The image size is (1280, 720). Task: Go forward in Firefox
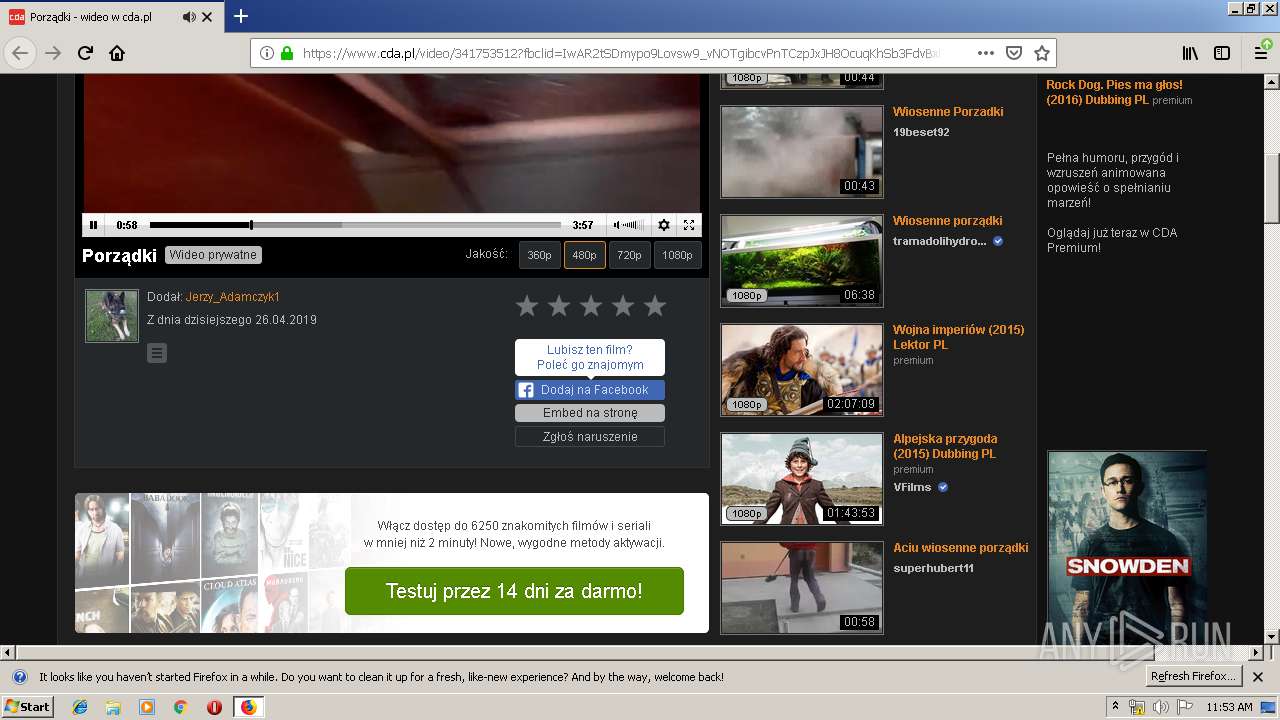(53, 53)
